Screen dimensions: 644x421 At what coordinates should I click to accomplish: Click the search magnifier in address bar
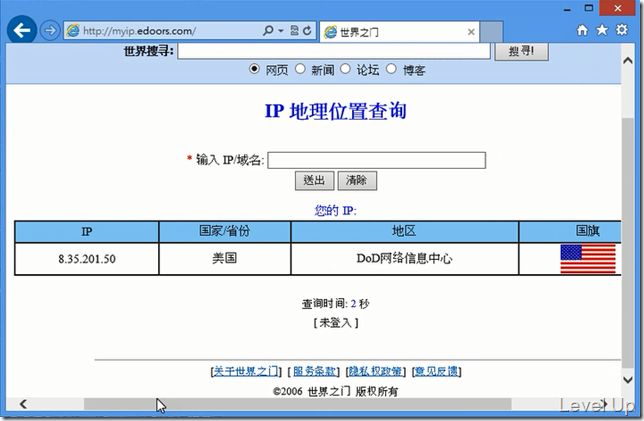(x=268, y=30)
